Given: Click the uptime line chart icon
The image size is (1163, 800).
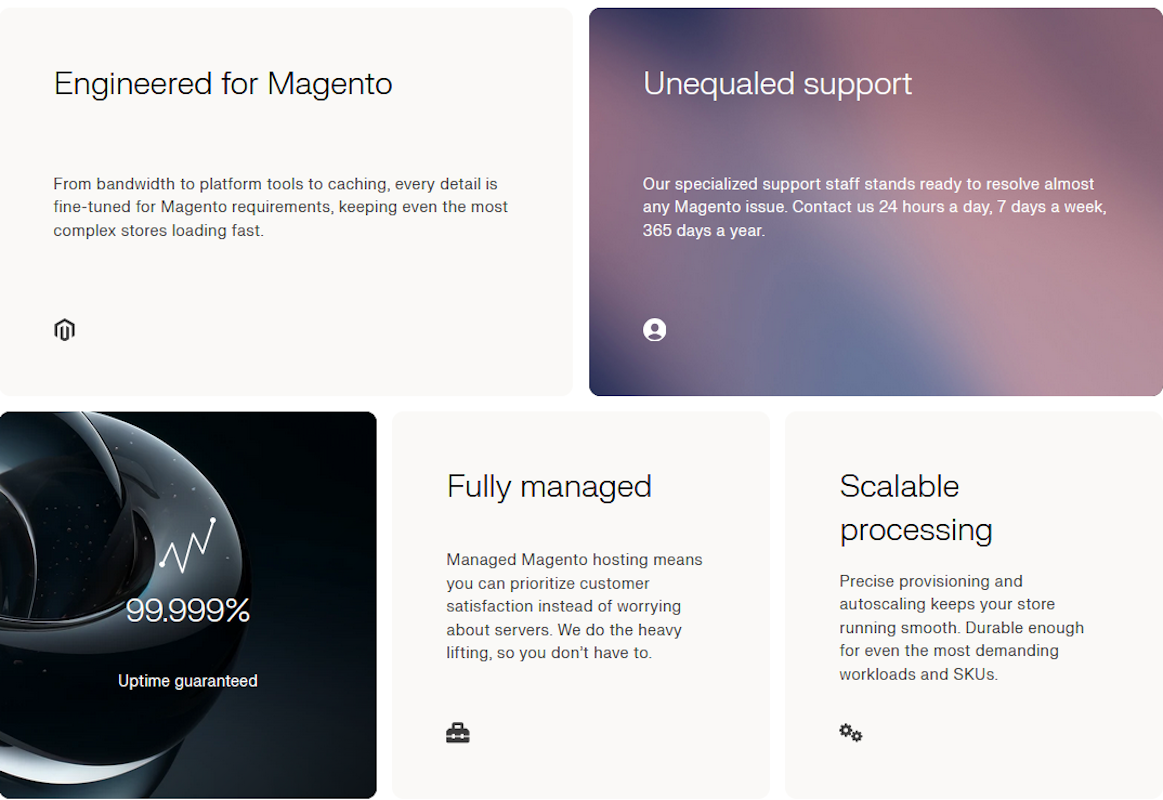Looking at the screenshot, I should pyautogui.click(x=188, y=546).
